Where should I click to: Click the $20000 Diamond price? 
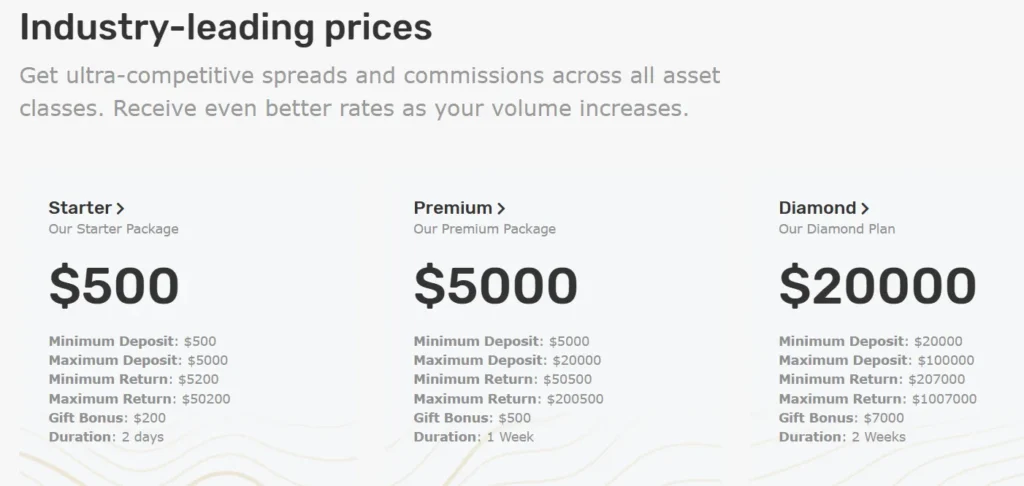coord(877,285)
